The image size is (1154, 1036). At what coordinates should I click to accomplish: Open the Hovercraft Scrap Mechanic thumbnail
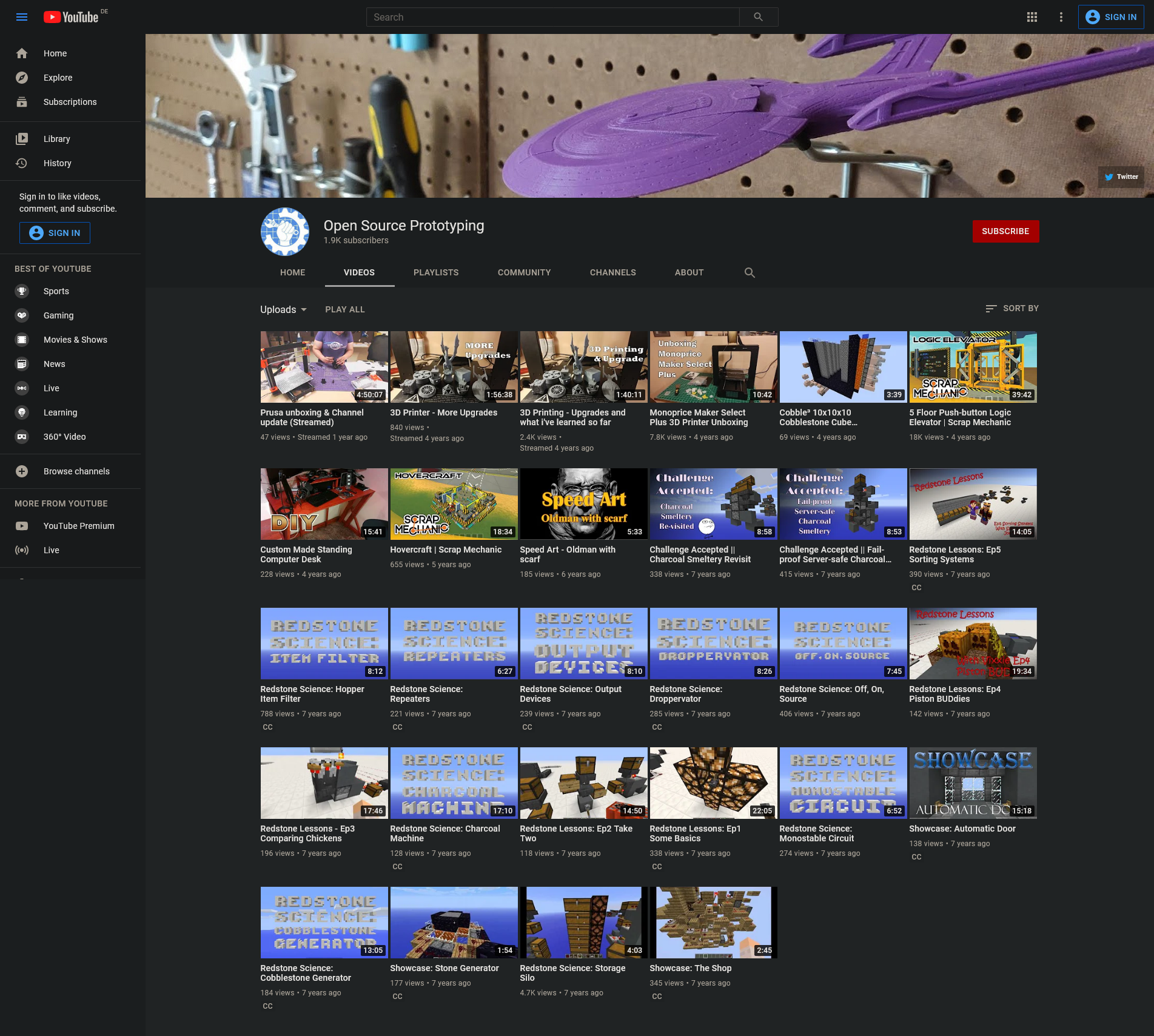pyautogui.click(x=454, y=504)
